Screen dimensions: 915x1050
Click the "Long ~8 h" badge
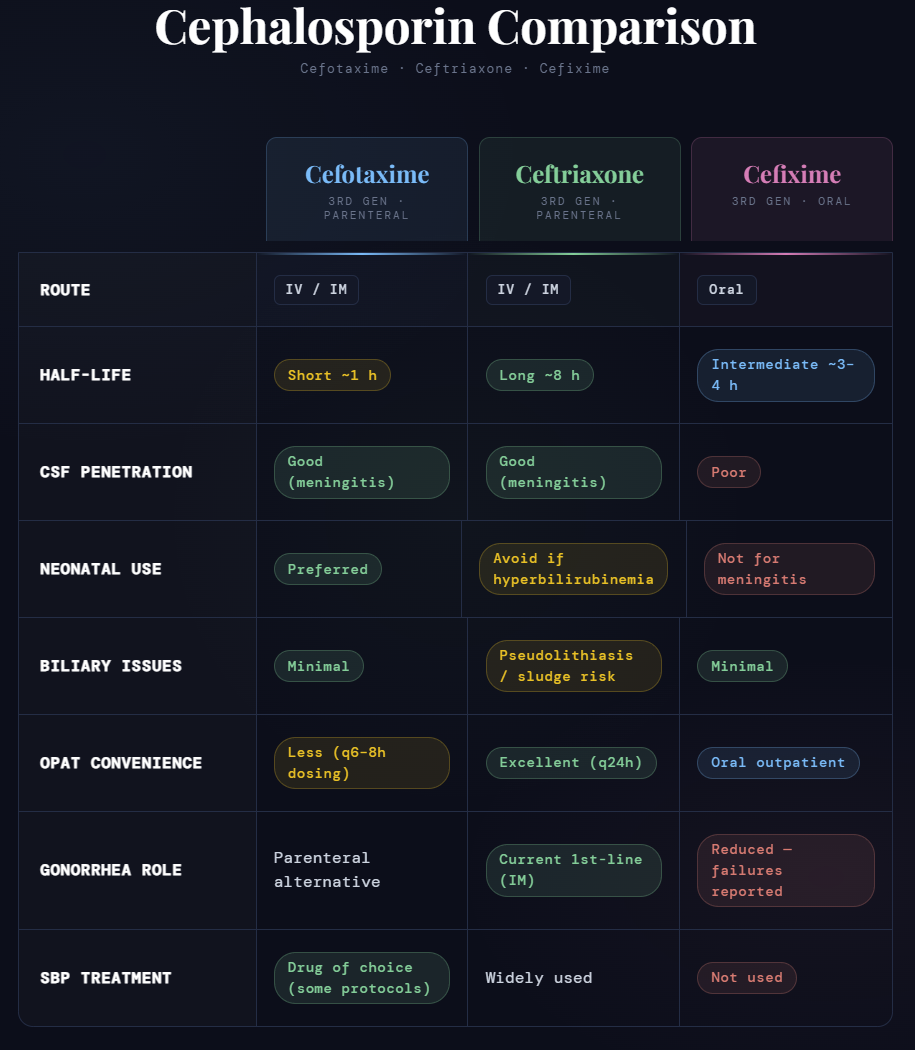tap(539, 375)
